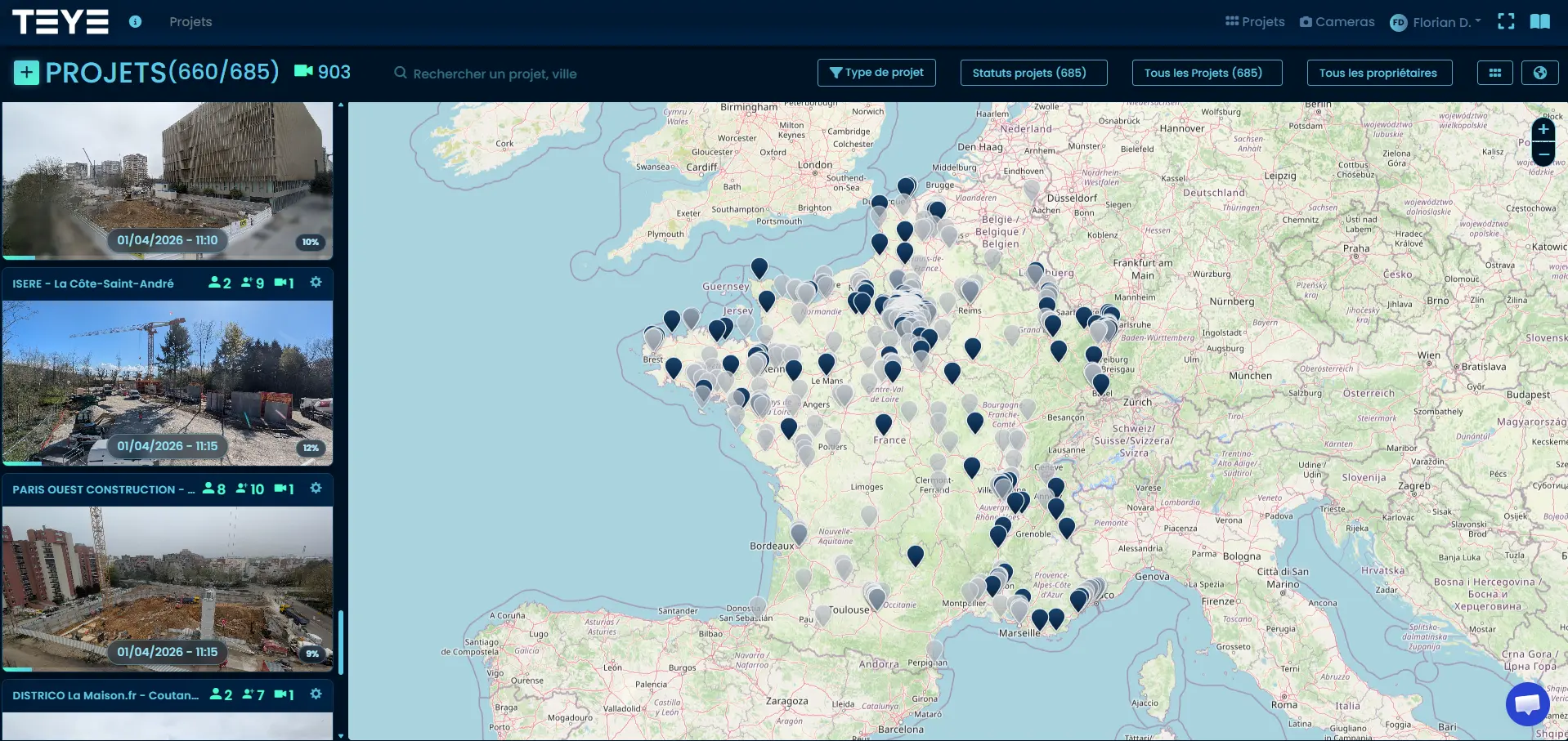Click the info toggle next to TEYE logo
The width and height of the screenshot is (1568, 741).
[136, 22]
